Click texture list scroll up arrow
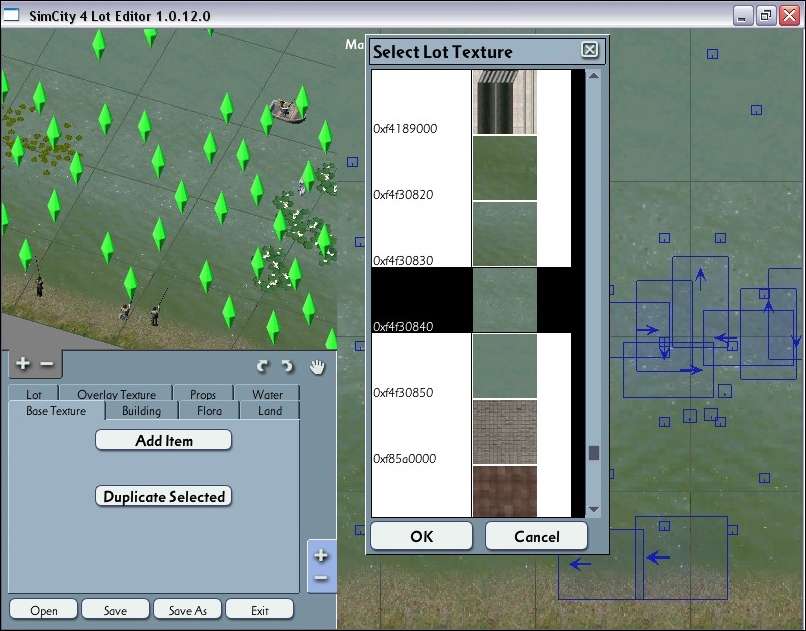Screen dimensions: 806x631 tap(594, 76)
